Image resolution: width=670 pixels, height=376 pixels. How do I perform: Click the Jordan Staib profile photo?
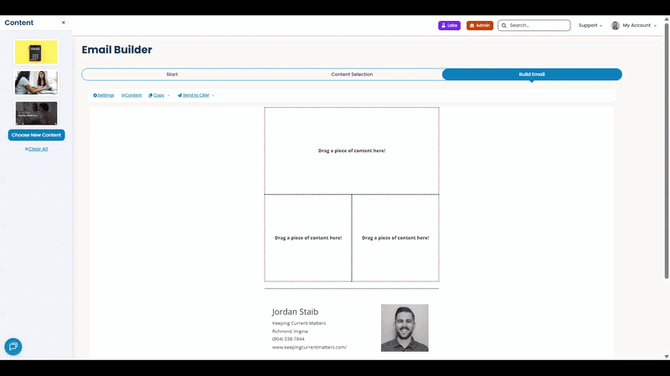click(x=405, y=328)
